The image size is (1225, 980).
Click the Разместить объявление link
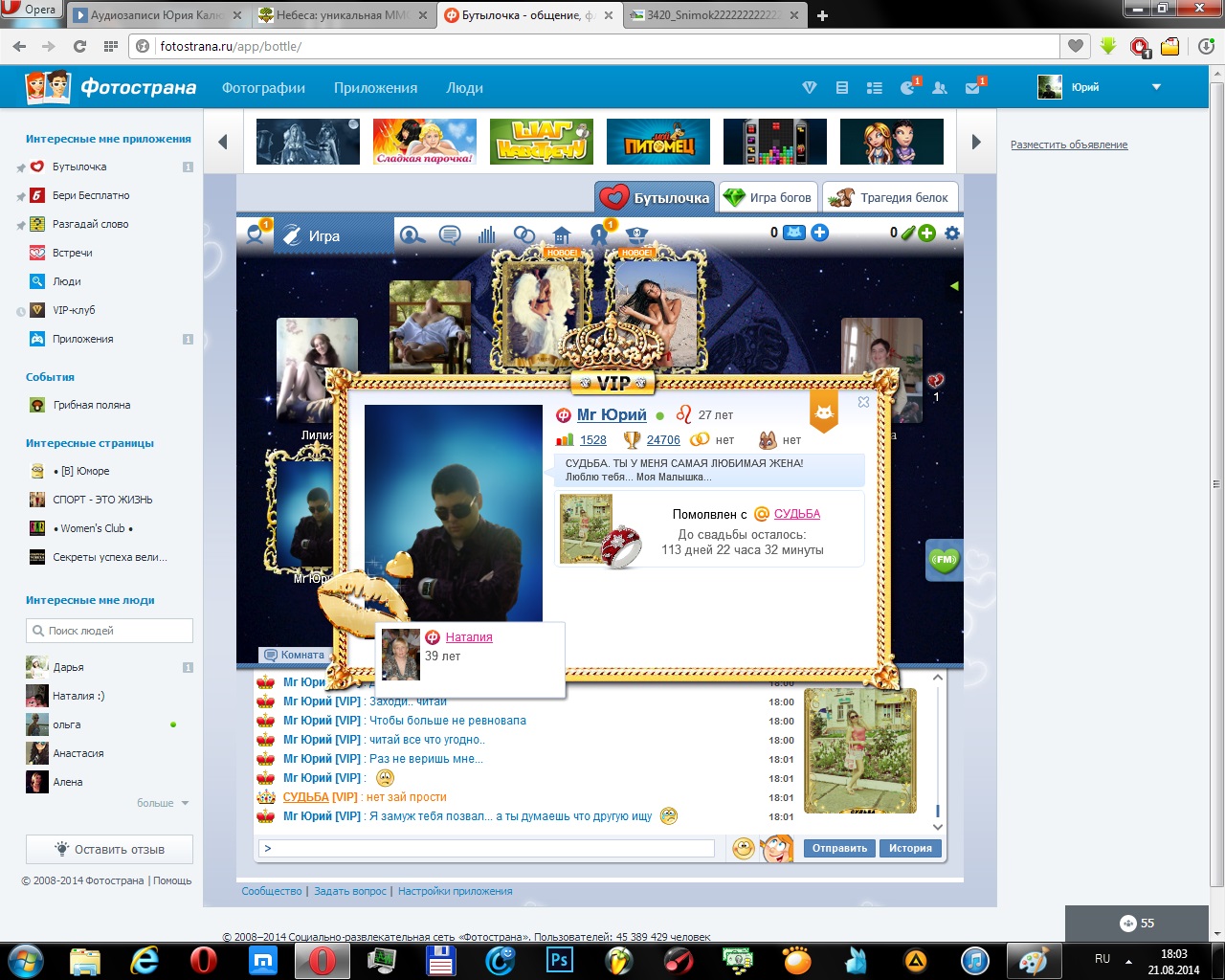[x=1069, y=145]
